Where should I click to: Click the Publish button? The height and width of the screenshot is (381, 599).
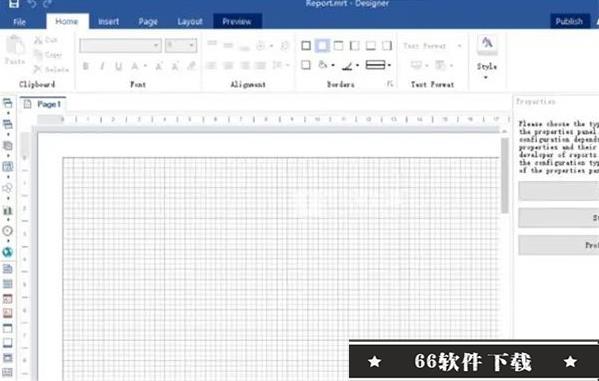(569, 21)
